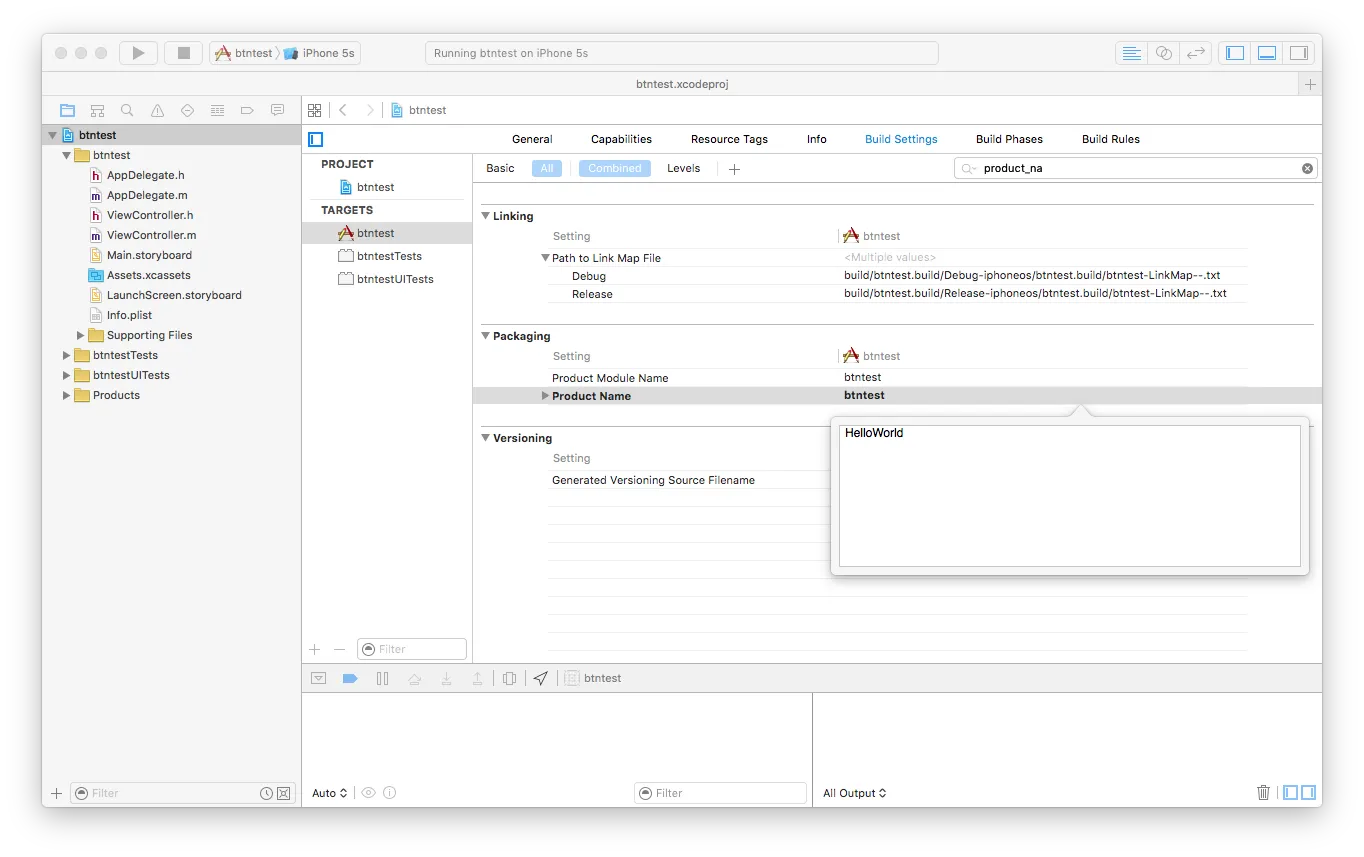Click the Step Into debug button

pos(446,678)
